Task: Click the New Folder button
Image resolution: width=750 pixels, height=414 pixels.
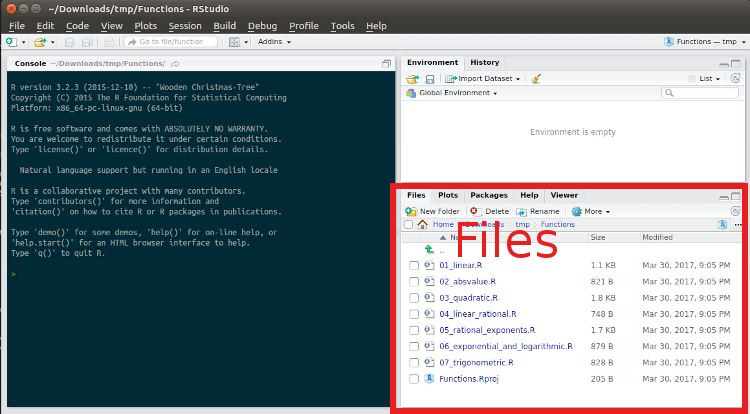Action: tap(433, 211)
